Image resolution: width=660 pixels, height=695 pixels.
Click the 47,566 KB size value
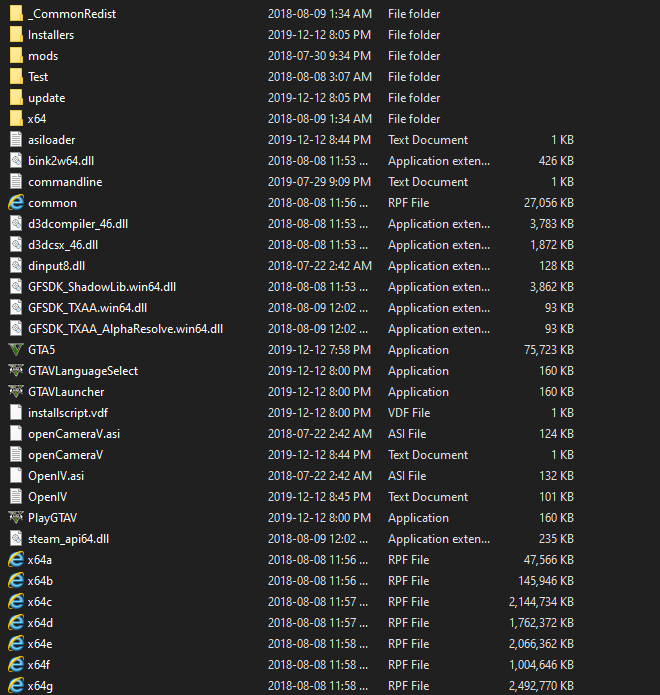pos(549,560)
